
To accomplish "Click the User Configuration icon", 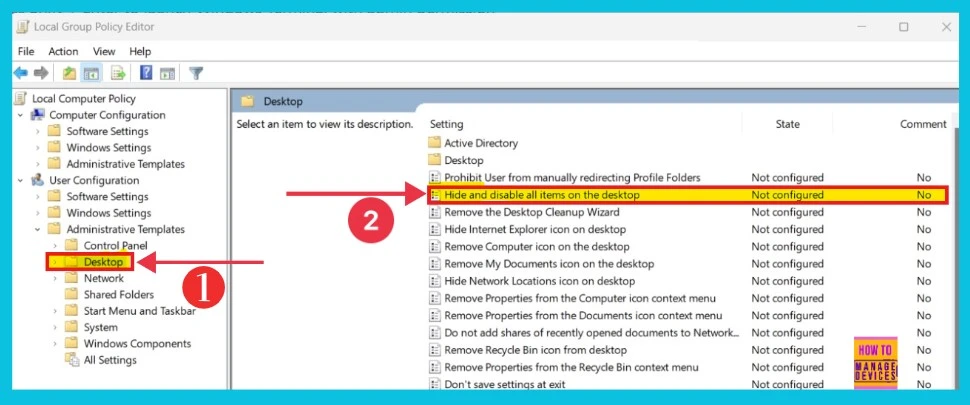I will coord(38,180).
